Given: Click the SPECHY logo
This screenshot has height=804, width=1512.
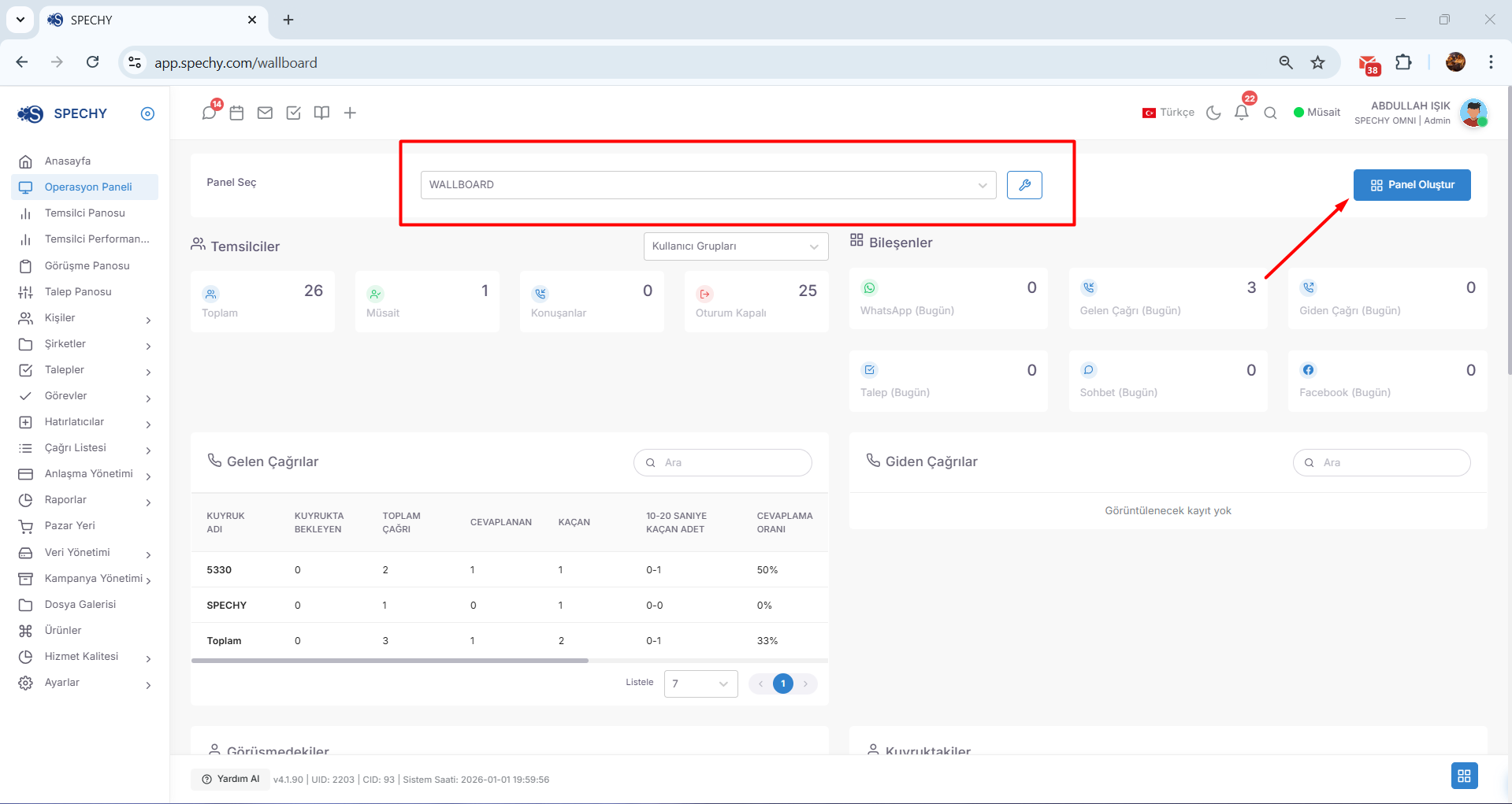Looking at the screenshot, I should click(62, 113).
